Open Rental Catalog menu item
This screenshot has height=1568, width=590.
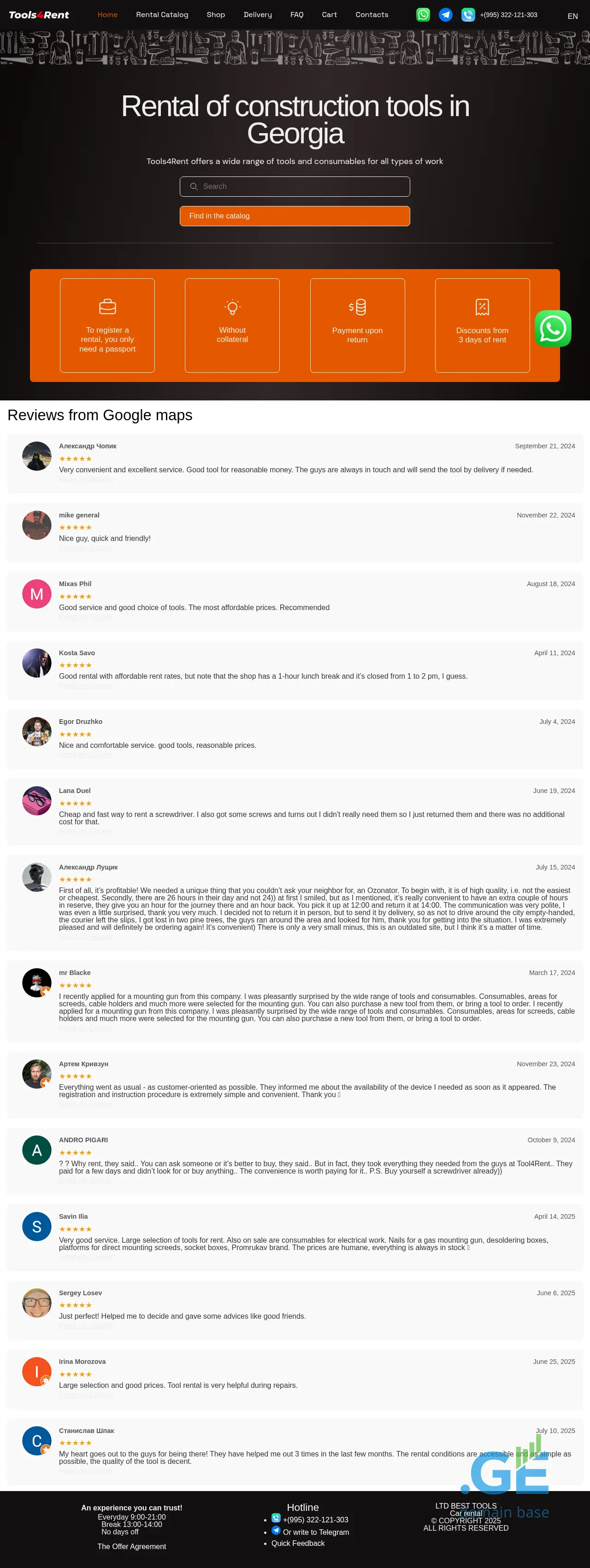click(x=162, y=15)
